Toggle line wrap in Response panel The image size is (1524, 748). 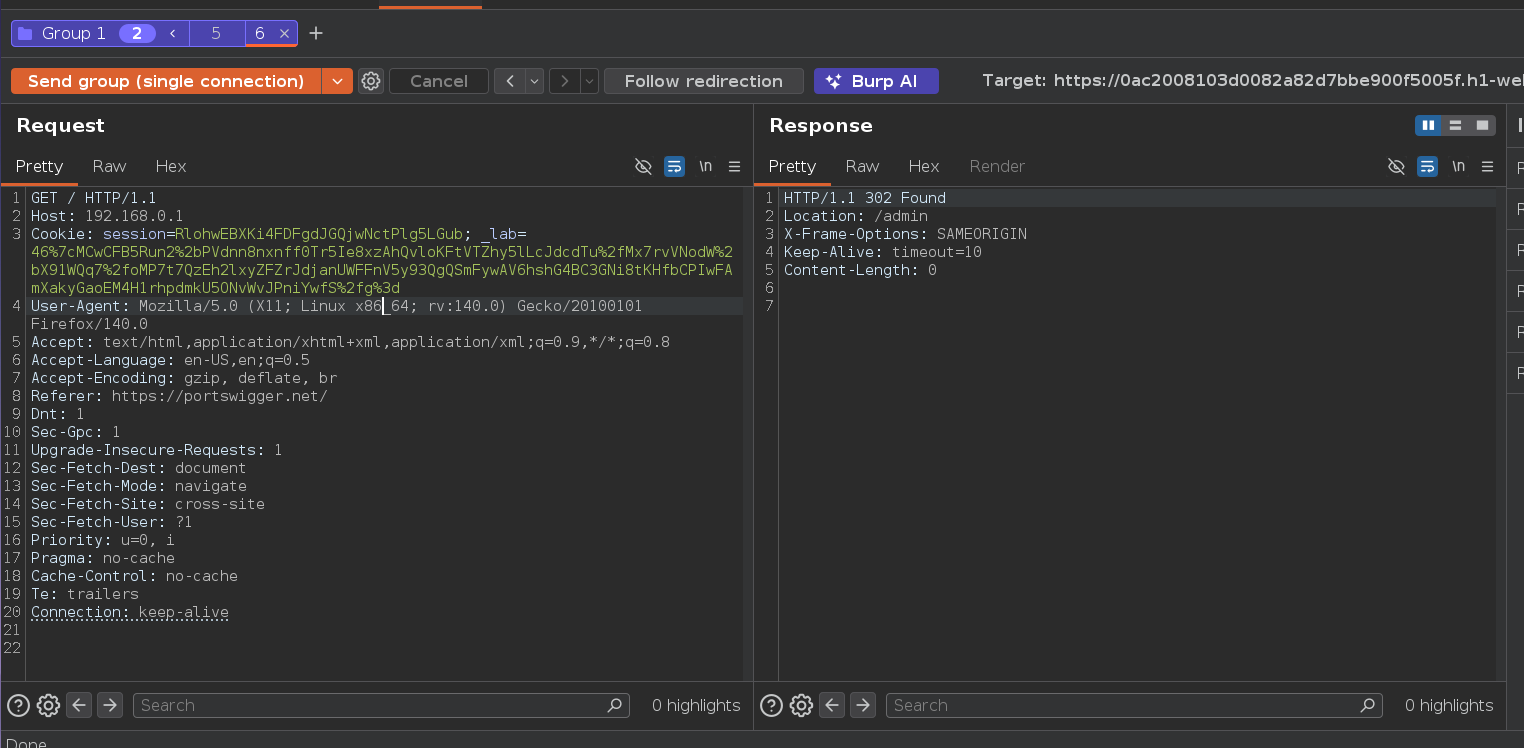tap(1428, 166)
